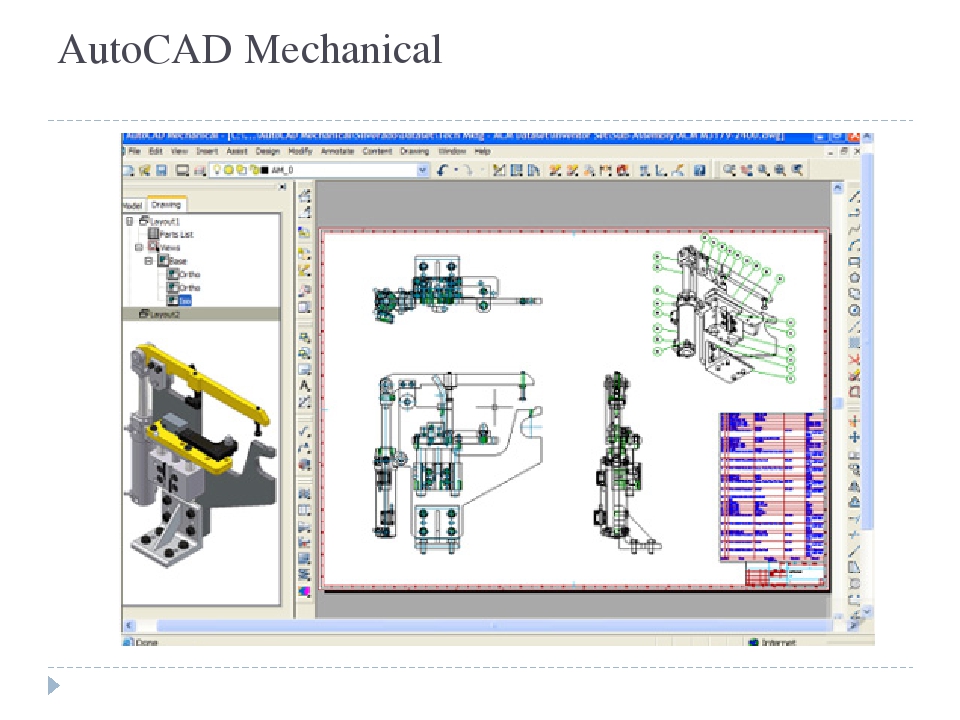Click the red X Erase icon
Screen dimensions: 960x720
855,359
